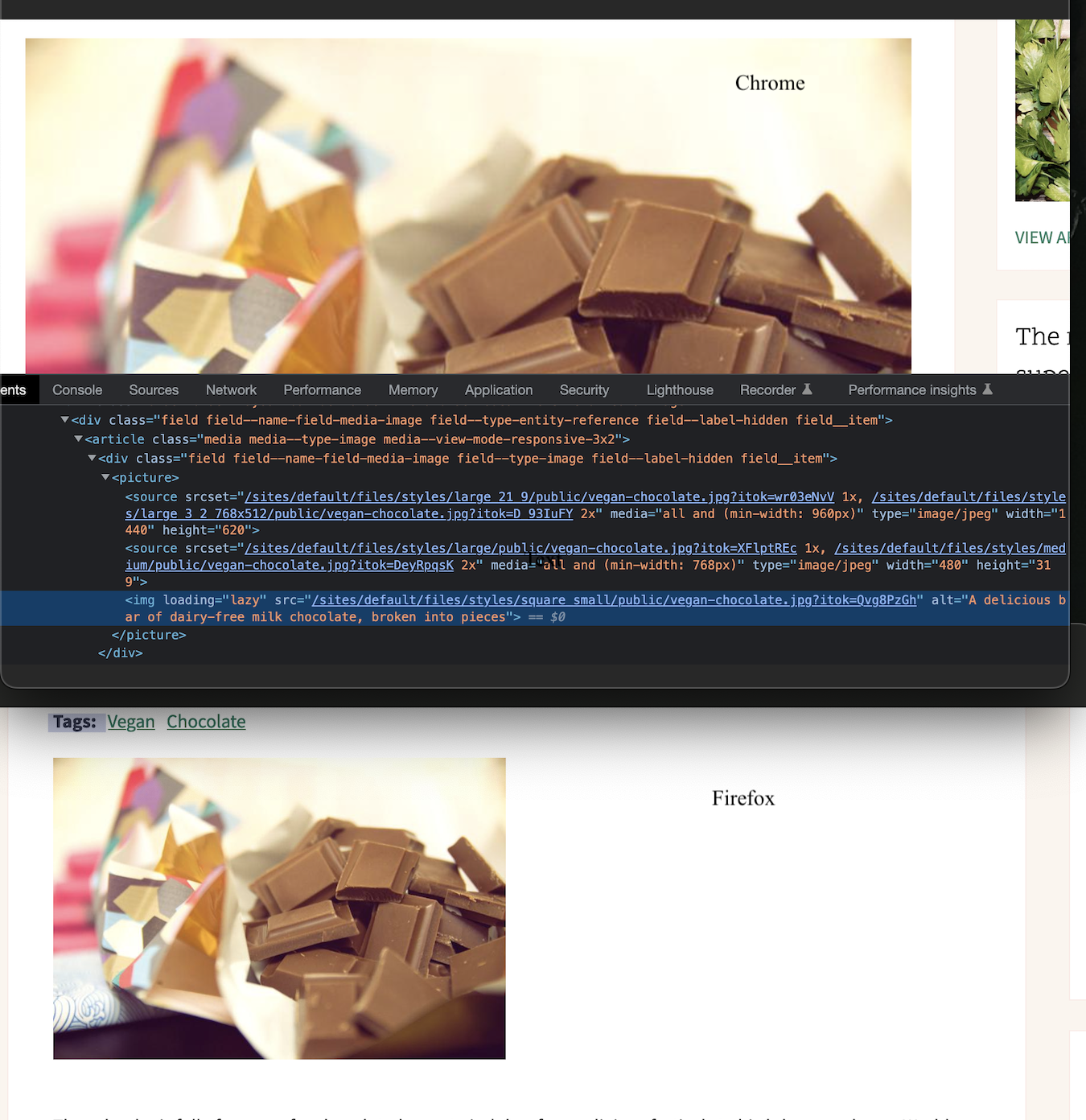
Task: Collapse the outer field__item div node
Action: [64, 419]
